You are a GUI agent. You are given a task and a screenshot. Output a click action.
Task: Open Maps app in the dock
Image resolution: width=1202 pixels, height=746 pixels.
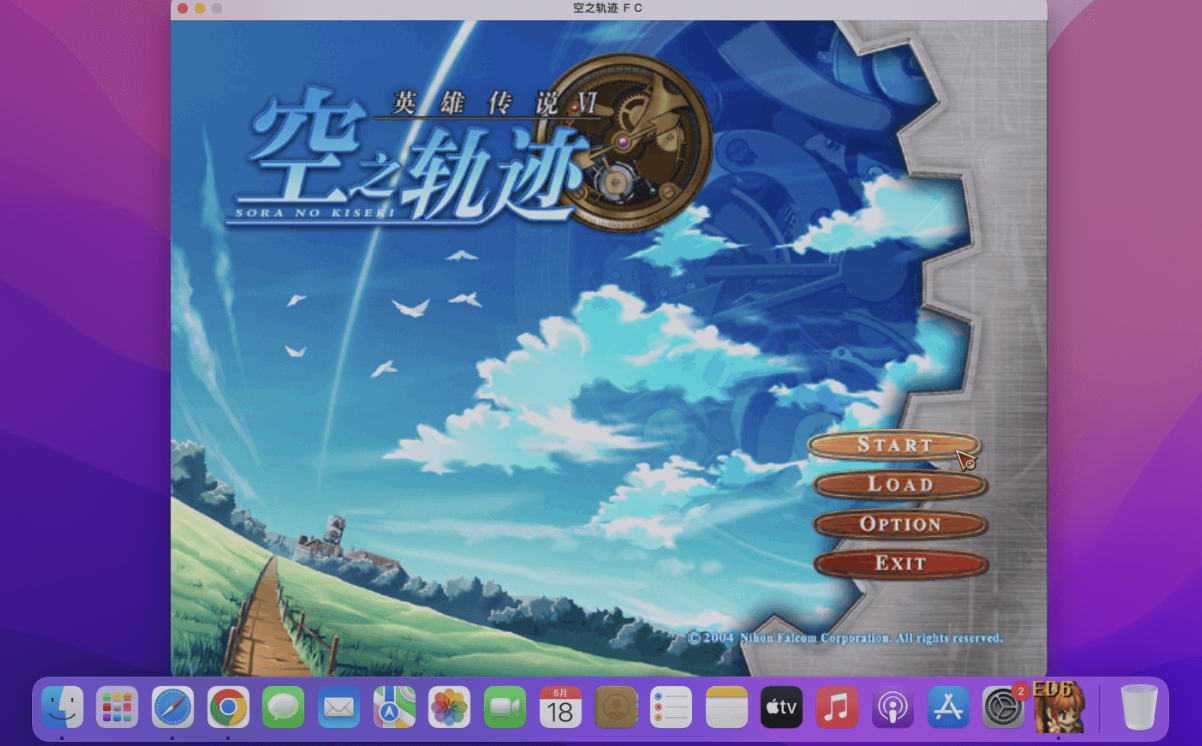tap(394, 708)
